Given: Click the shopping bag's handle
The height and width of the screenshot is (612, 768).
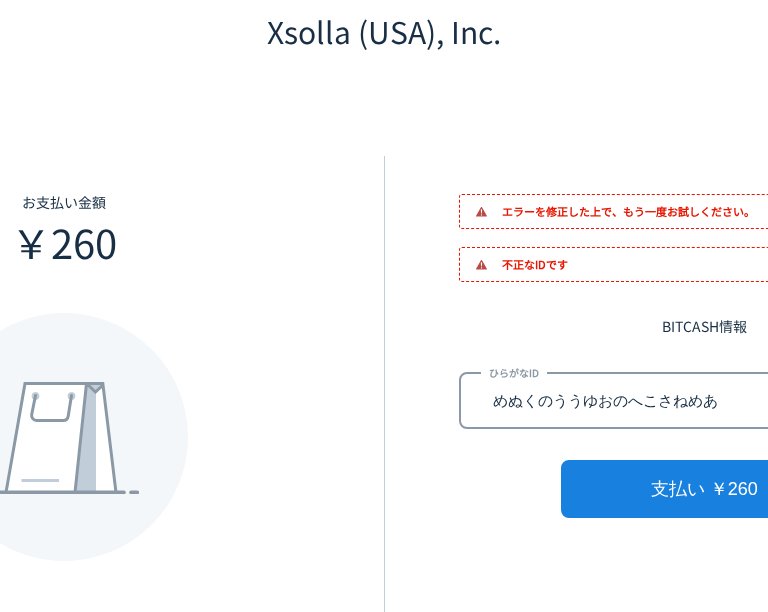Looking at the screenshot, I should 52,408.
